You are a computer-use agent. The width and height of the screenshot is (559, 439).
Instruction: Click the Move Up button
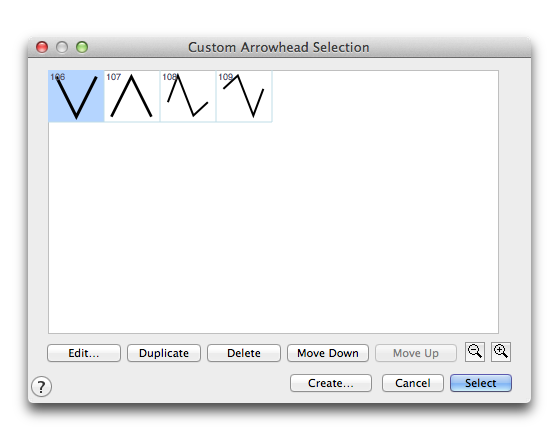click(416, 353)
